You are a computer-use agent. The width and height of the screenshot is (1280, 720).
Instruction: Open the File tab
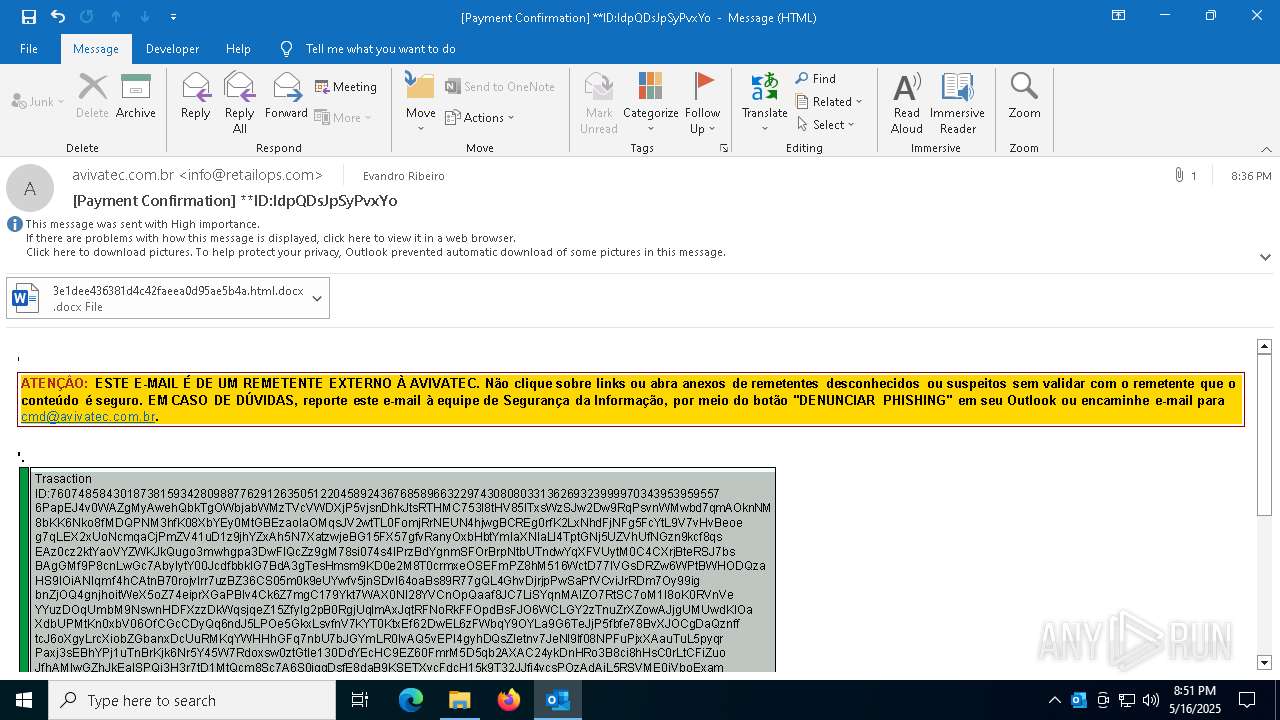click(29, 49)
